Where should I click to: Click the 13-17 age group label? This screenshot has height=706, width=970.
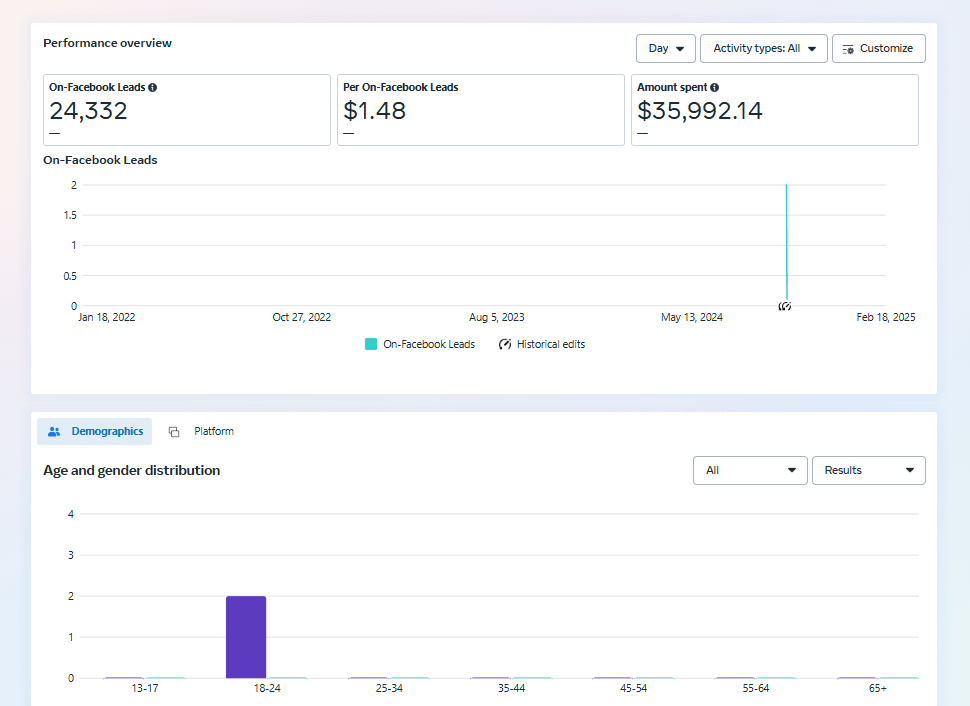tap(145, 689)
